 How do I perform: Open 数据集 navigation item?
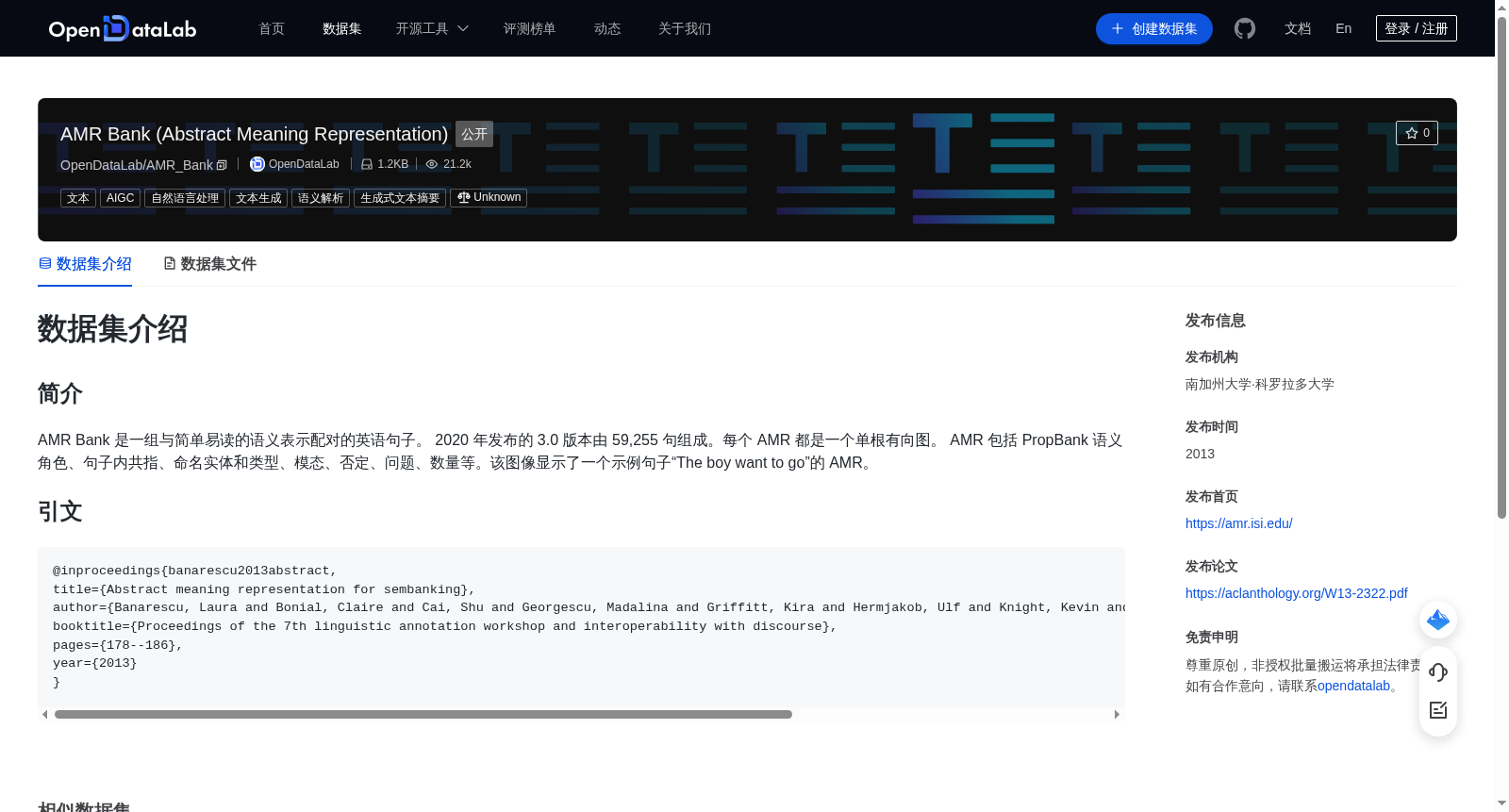342,28
